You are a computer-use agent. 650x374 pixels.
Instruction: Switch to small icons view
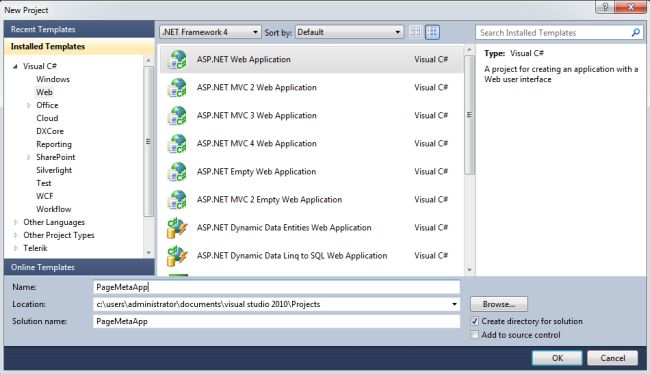tap(416, 32)
